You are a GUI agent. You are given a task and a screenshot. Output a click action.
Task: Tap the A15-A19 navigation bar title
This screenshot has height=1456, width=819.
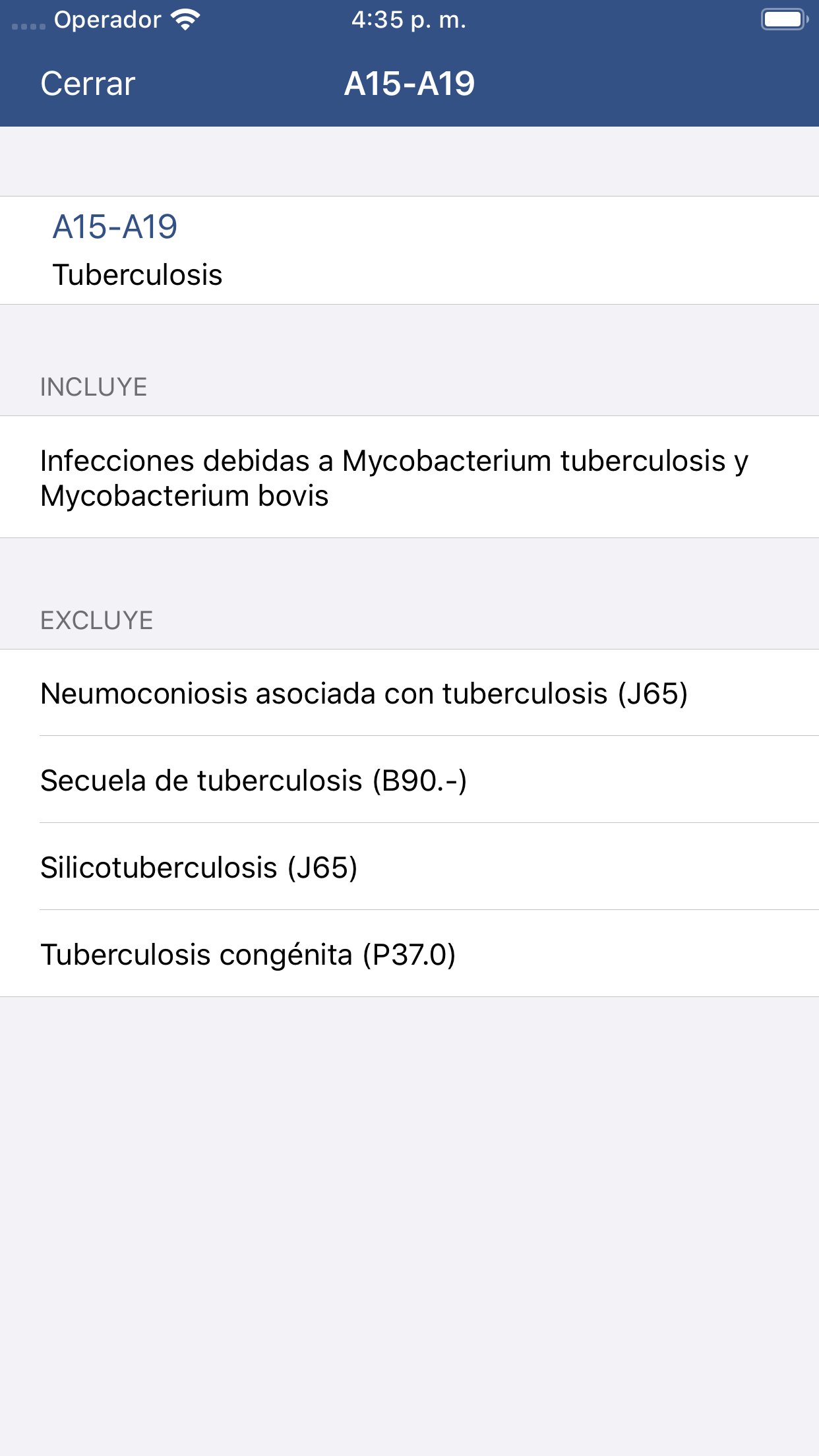pyautogui.click(x=409, y=84)
